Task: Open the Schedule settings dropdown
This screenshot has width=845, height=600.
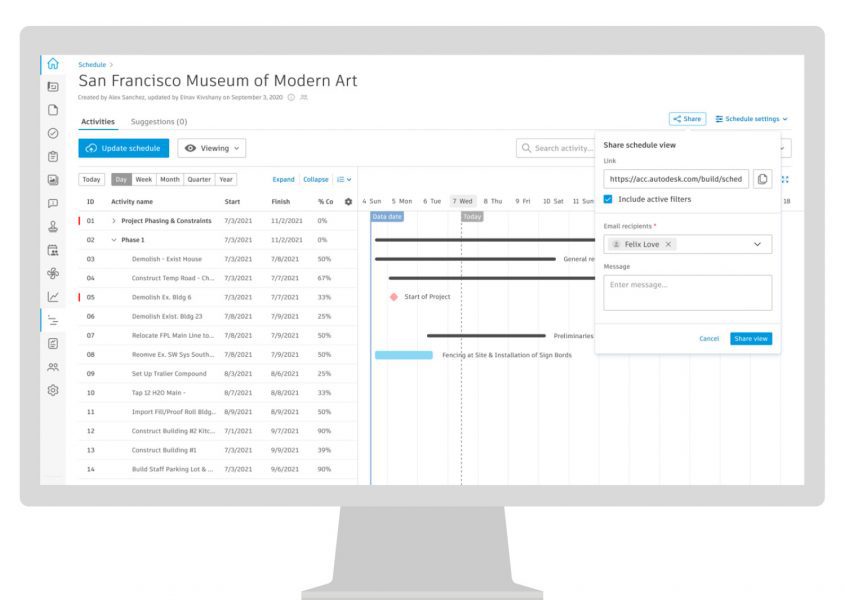Action: (x=749, y=118)
